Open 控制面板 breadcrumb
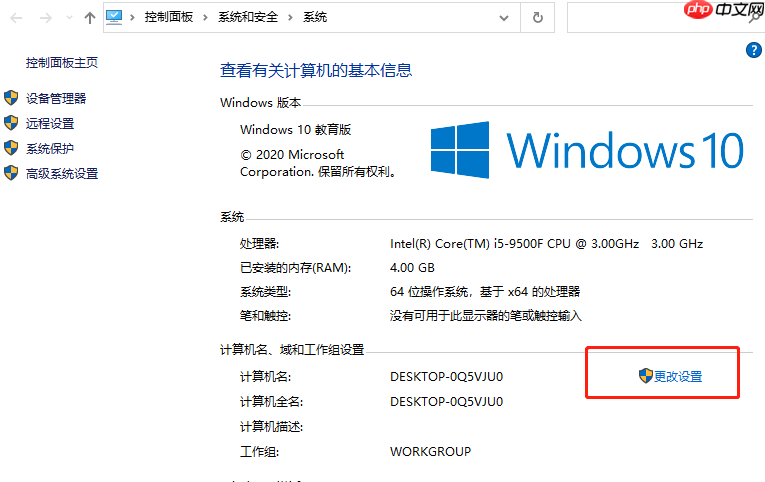This screenshot has width=765, height=482. tap(169, 17)
